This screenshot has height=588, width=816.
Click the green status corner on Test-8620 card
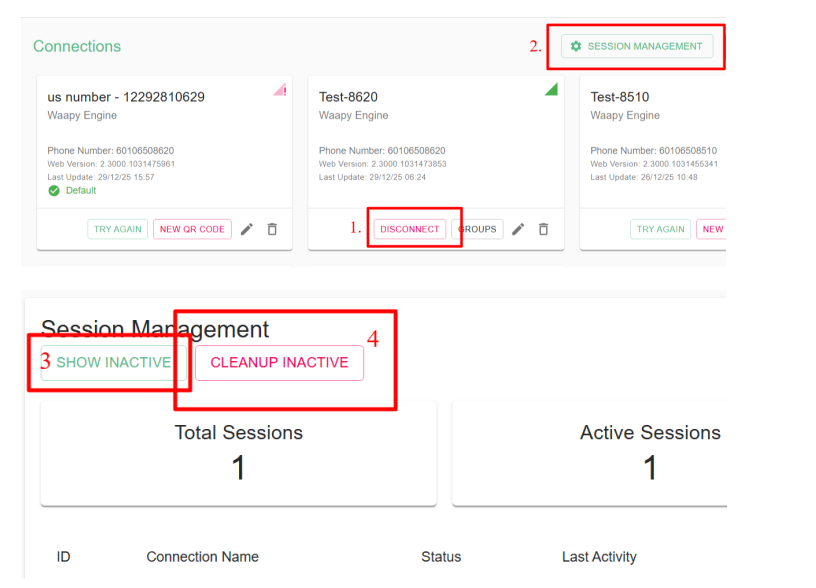(x=551, y=90)
